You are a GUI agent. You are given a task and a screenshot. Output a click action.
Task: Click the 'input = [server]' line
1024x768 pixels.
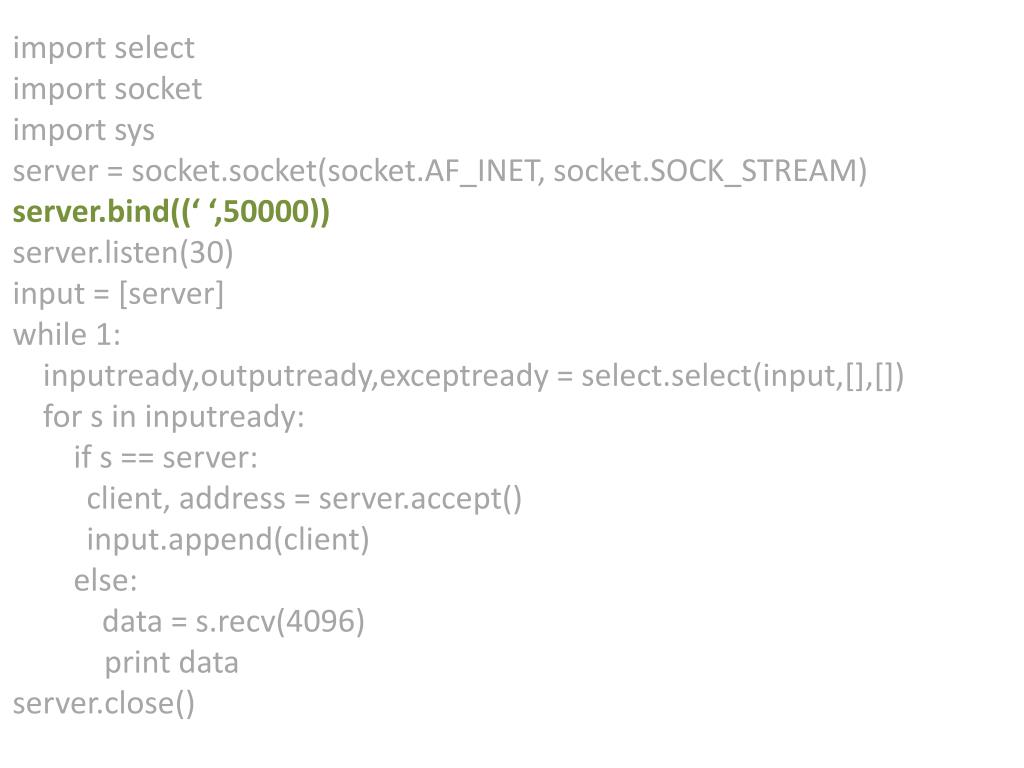click(118, 294)
